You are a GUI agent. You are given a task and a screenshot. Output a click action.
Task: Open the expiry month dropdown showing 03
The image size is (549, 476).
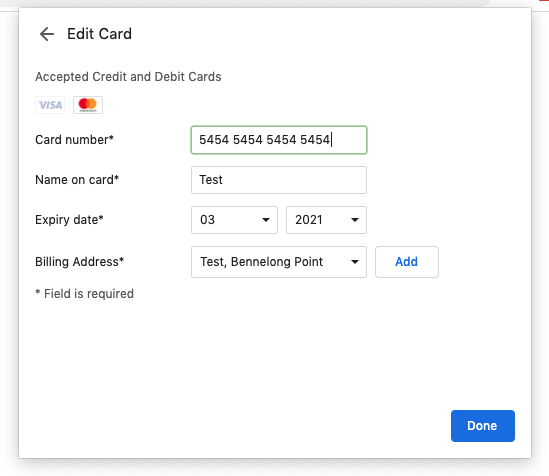[x=234, y=220]
